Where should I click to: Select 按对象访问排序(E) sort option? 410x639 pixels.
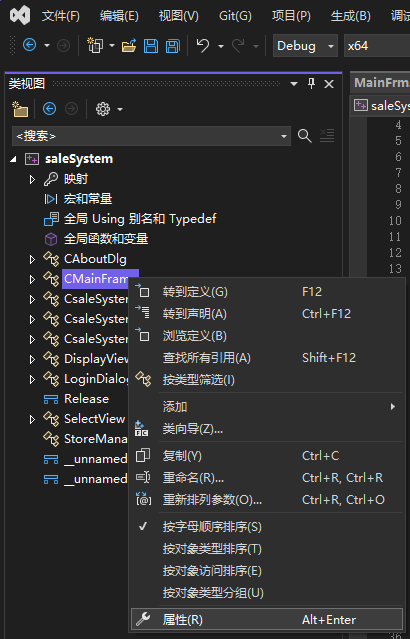(267, 571)
